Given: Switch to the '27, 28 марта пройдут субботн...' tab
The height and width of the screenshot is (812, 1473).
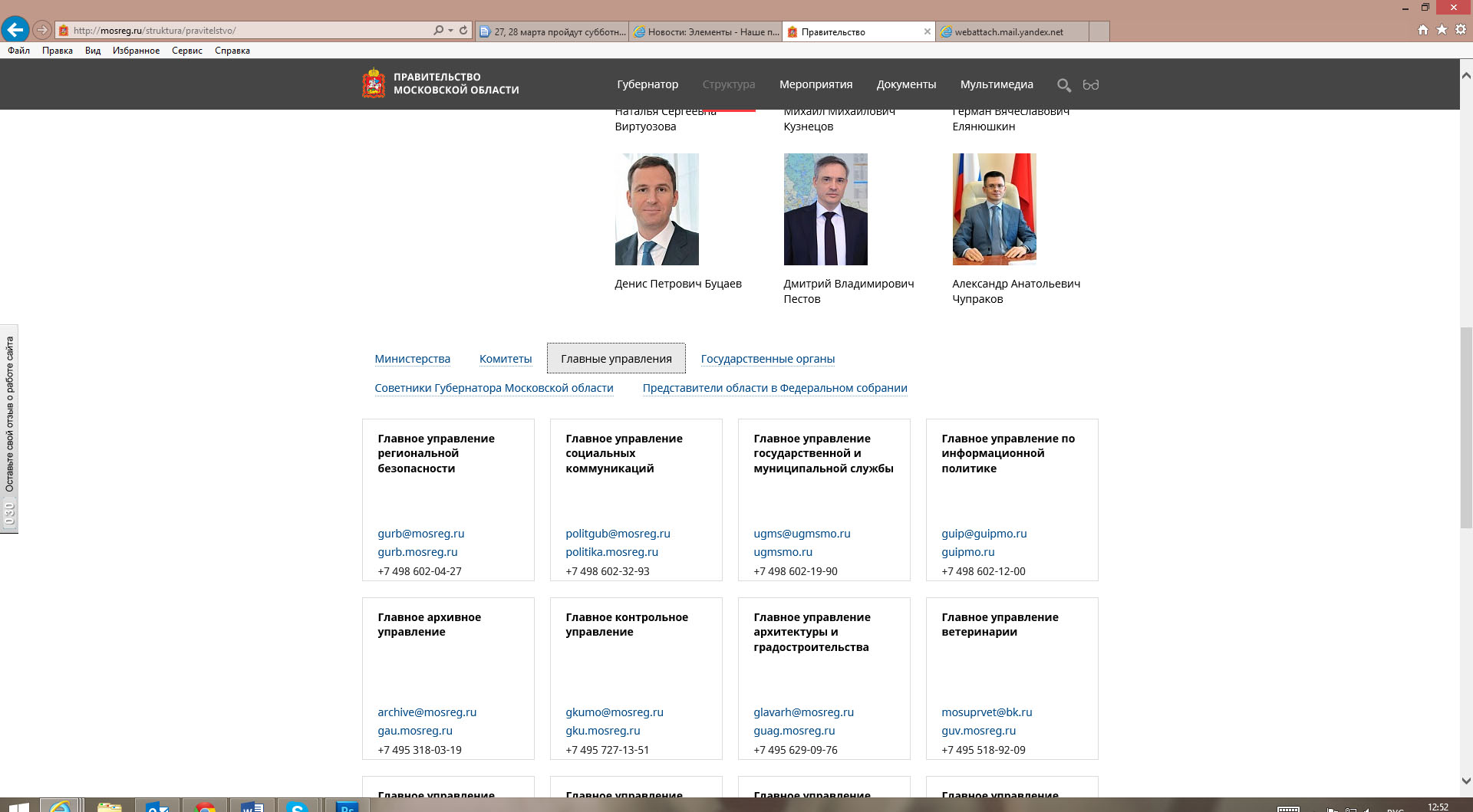Looking at the screenshot, I should 552,31.
